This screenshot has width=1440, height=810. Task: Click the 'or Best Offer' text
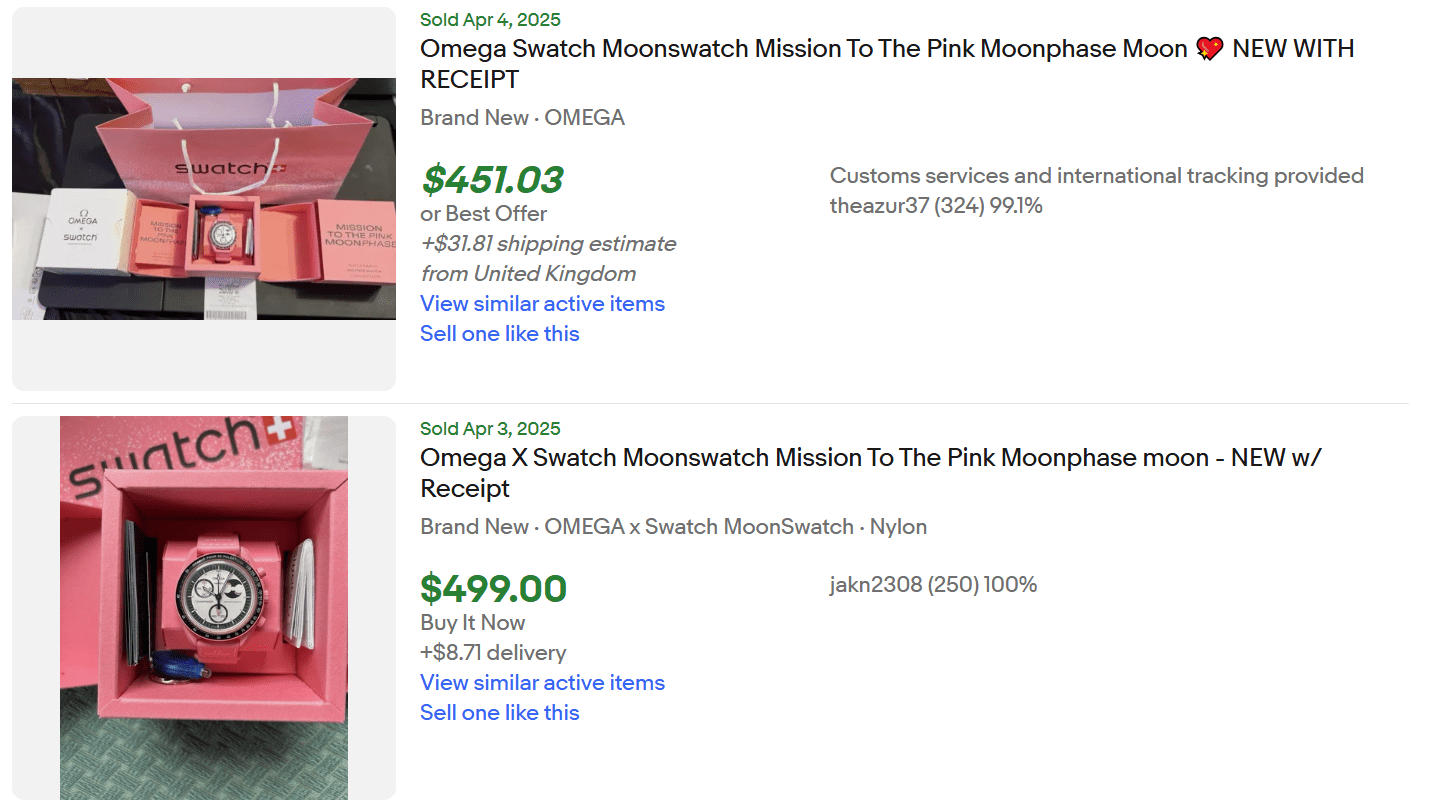[x=484, y=214]
